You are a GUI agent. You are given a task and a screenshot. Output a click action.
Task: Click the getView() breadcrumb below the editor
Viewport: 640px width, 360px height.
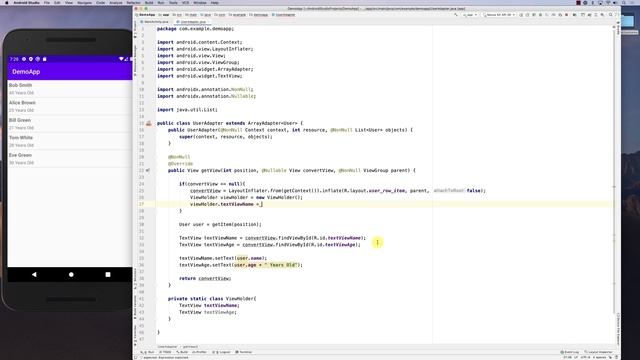pyautogui.click(x=190, y=347)
